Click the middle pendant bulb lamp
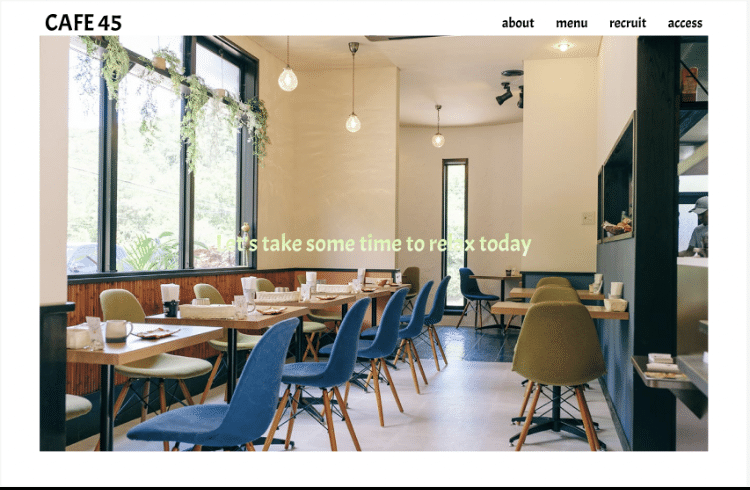The width and height of the screenshot is (750, 490). [353, 122]
